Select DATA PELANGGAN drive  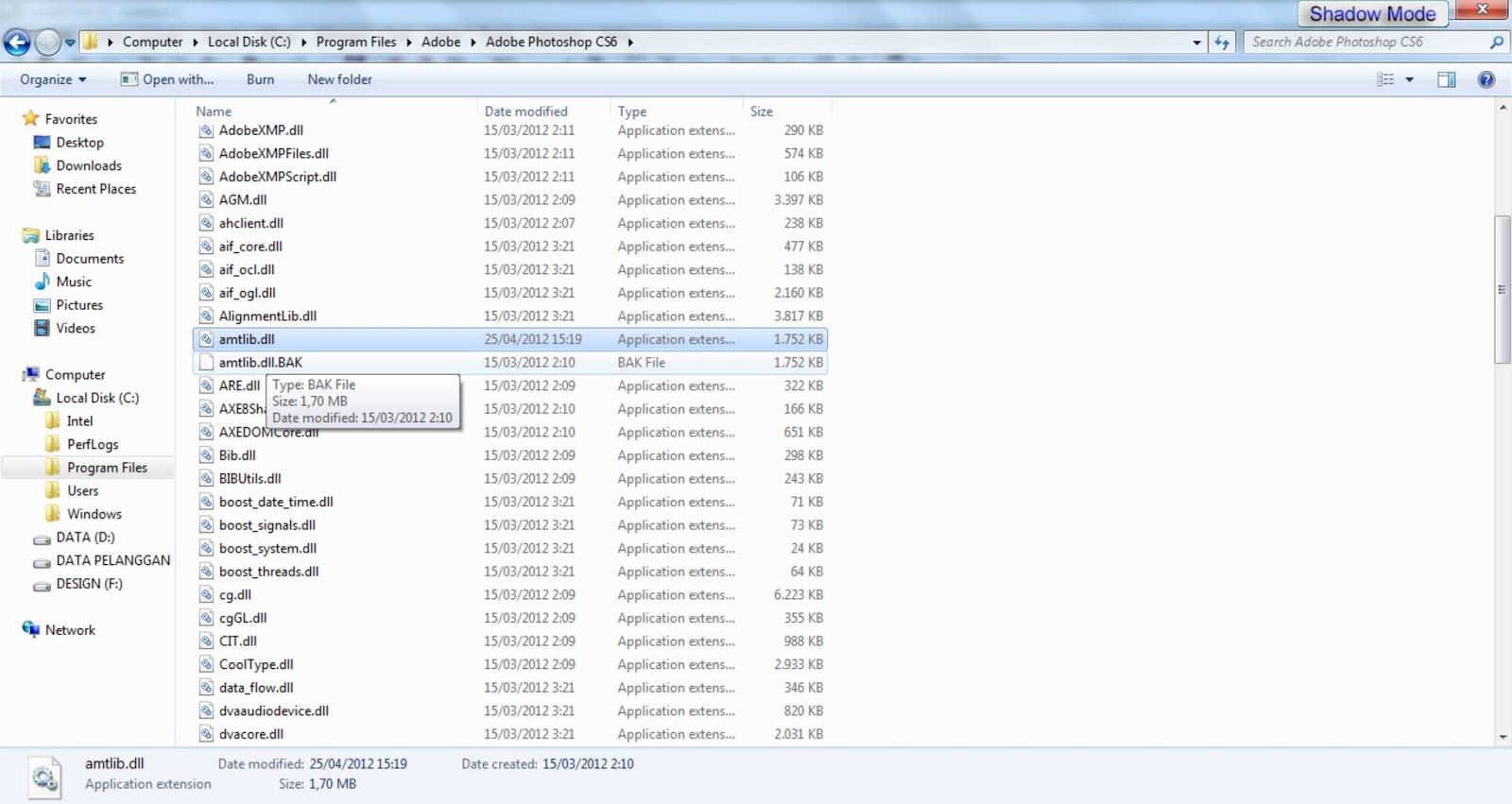112,560
